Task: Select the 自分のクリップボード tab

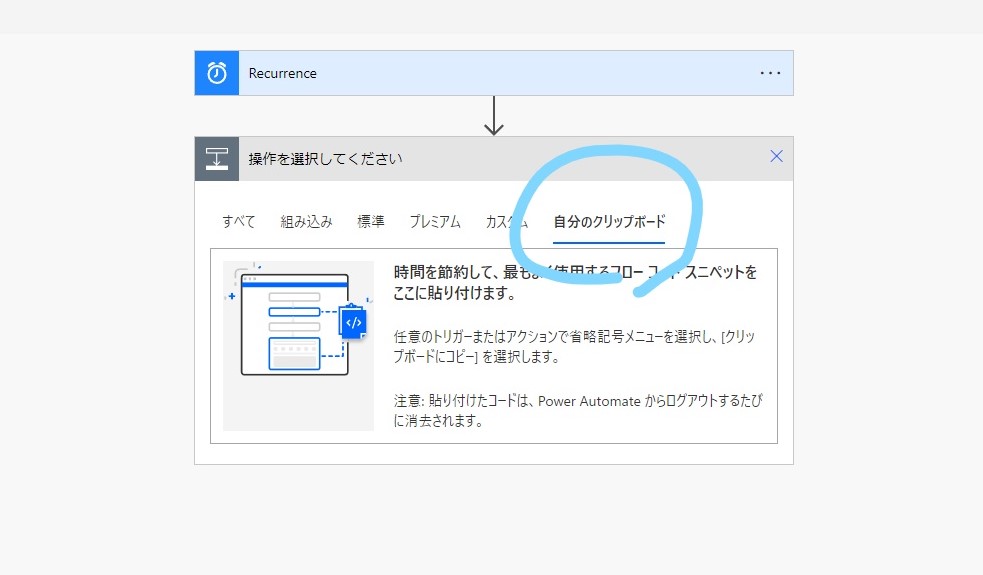Action: pos(609,222)
